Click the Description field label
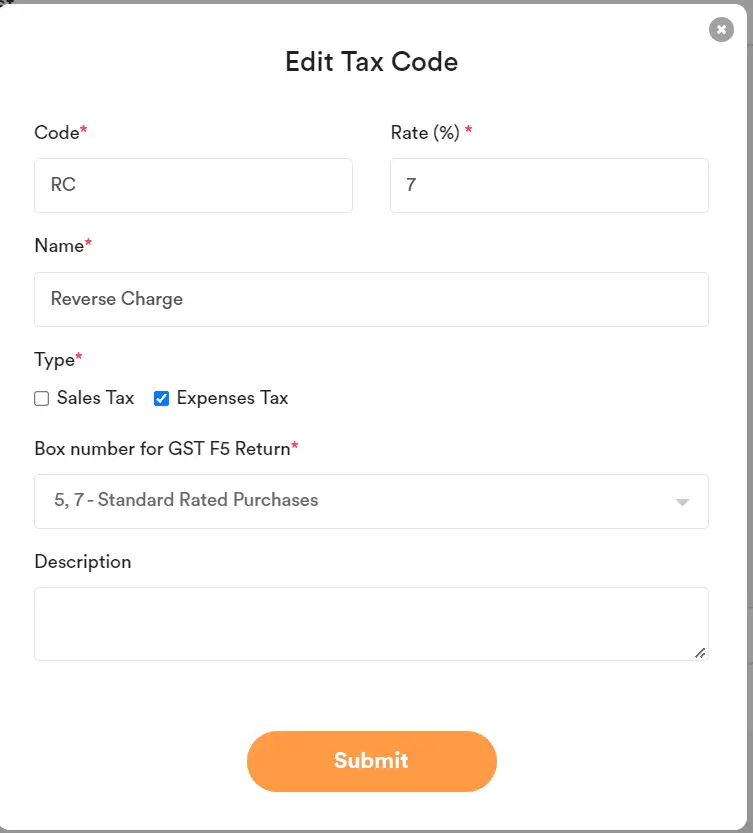The image size is (753, 833). coord(83,562)
